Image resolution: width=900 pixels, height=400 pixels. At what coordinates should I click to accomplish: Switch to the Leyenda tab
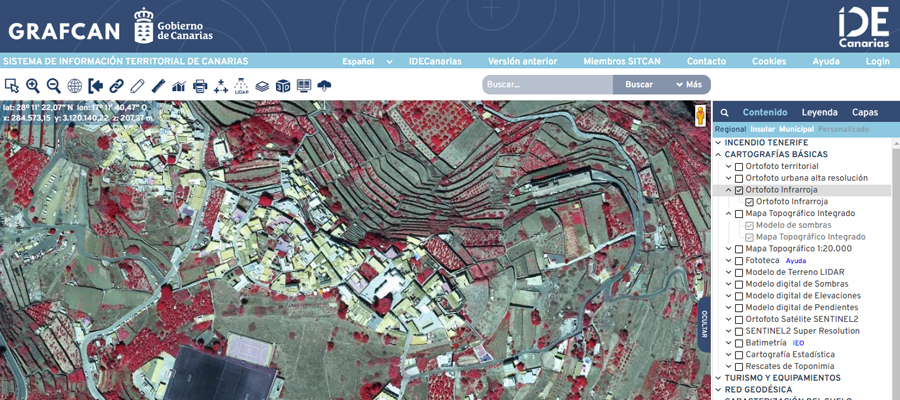(819, 112)
